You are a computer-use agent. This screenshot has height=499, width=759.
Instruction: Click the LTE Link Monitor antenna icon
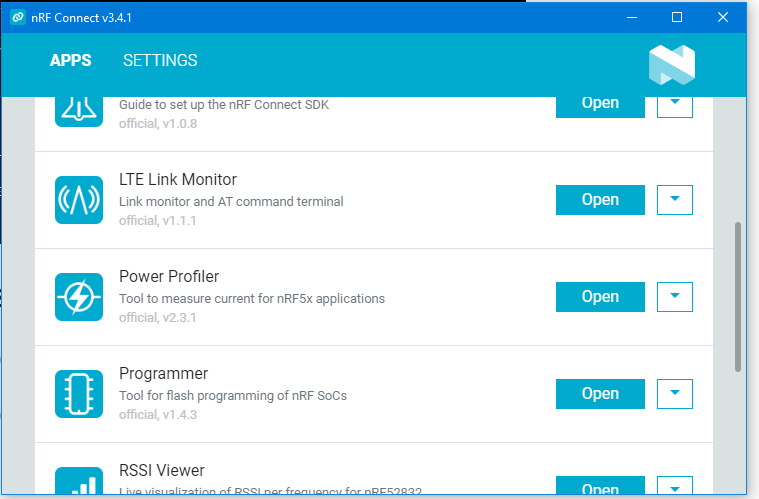pos(79,200)
